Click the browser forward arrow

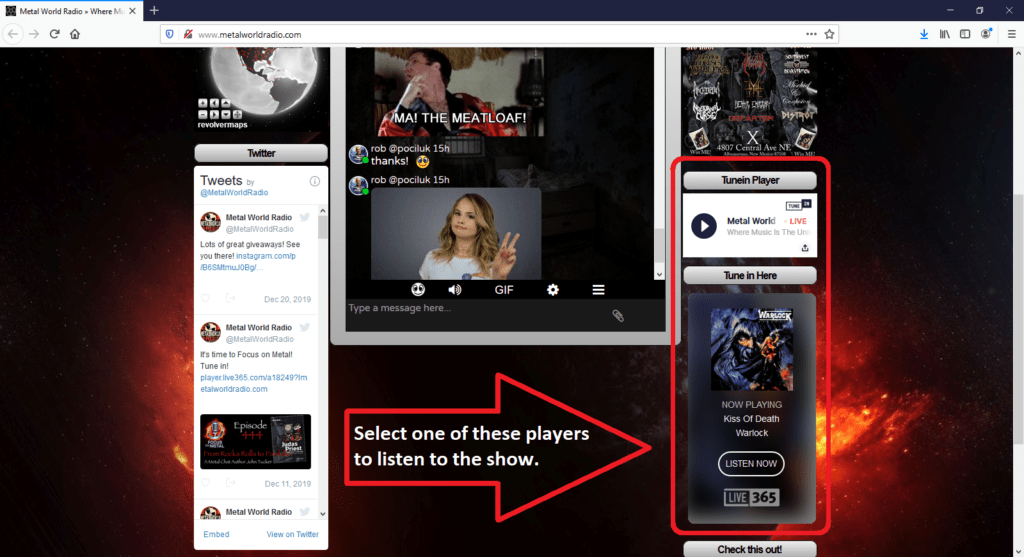pos(34,34)
